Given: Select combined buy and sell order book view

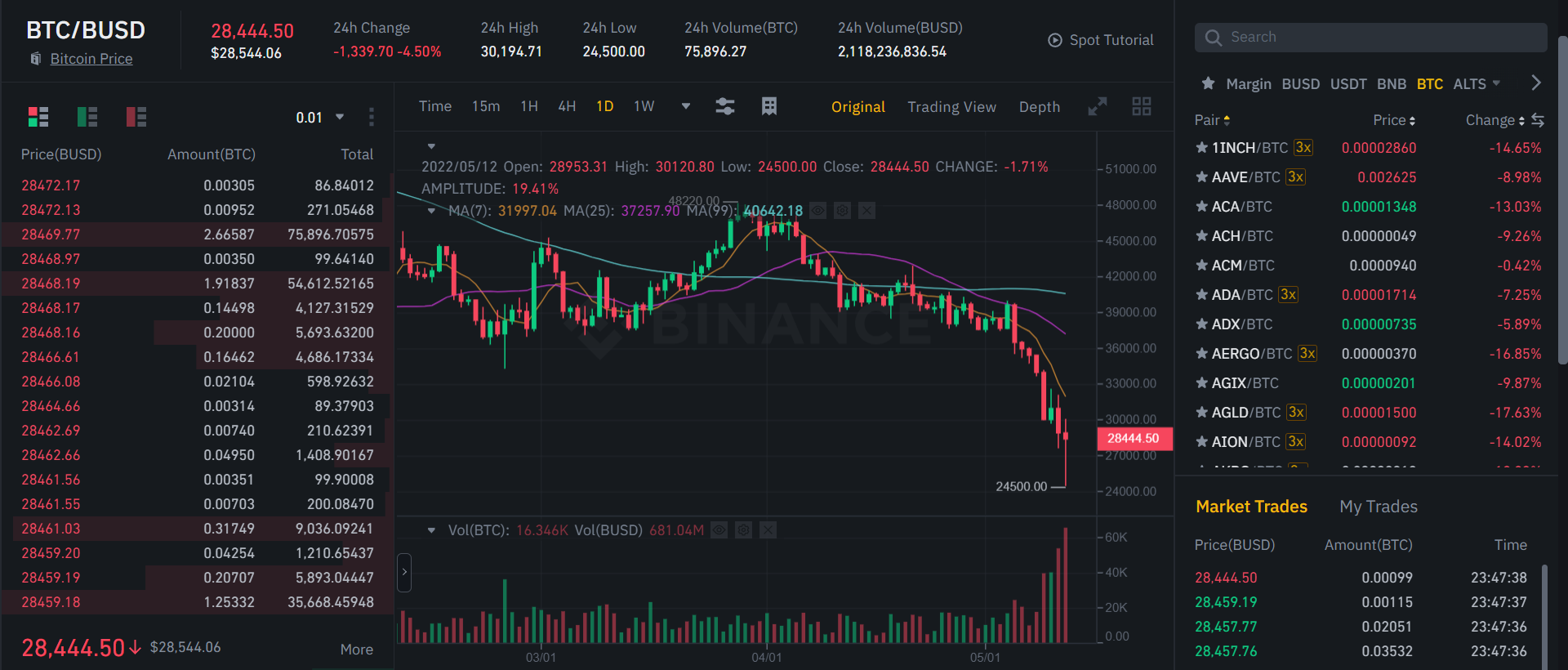Looking at the screenshot, I should (38, 117).
